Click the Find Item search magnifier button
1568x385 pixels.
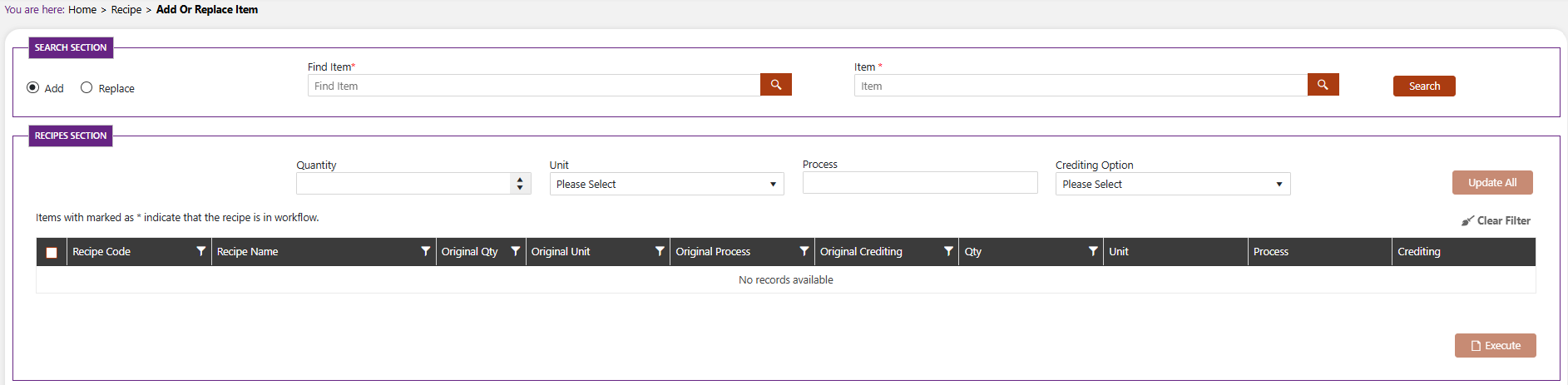point(775,85)
